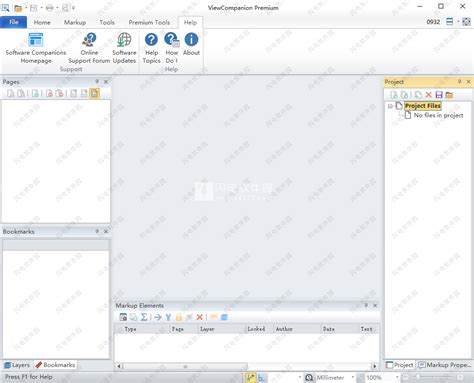Switch to the Markup Properties tab

point(445,365)
